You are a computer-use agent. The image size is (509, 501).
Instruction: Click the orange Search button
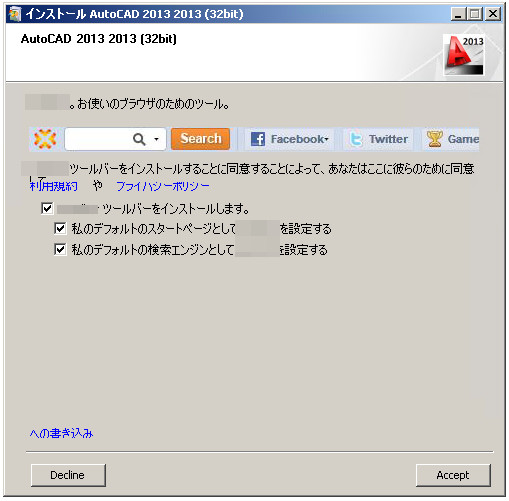pos(200,139)
